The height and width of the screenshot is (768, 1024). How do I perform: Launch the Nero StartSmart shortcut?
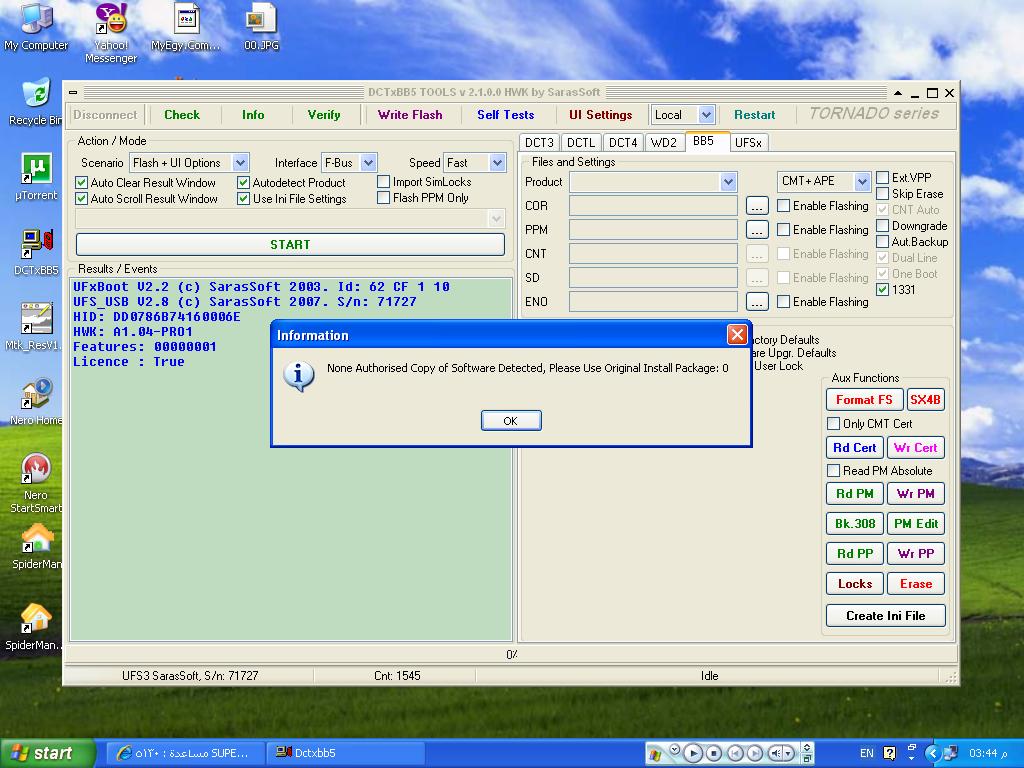pyautogui.click(x=36, y=482)
